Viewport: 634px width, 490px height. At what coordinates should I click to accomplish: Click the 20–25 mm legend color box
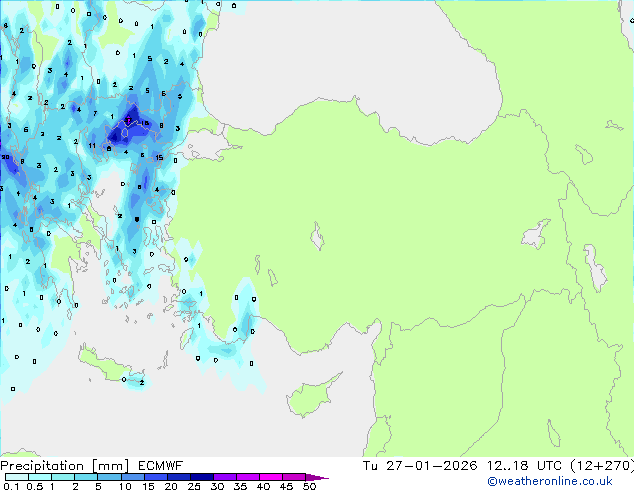pos(178,477)
